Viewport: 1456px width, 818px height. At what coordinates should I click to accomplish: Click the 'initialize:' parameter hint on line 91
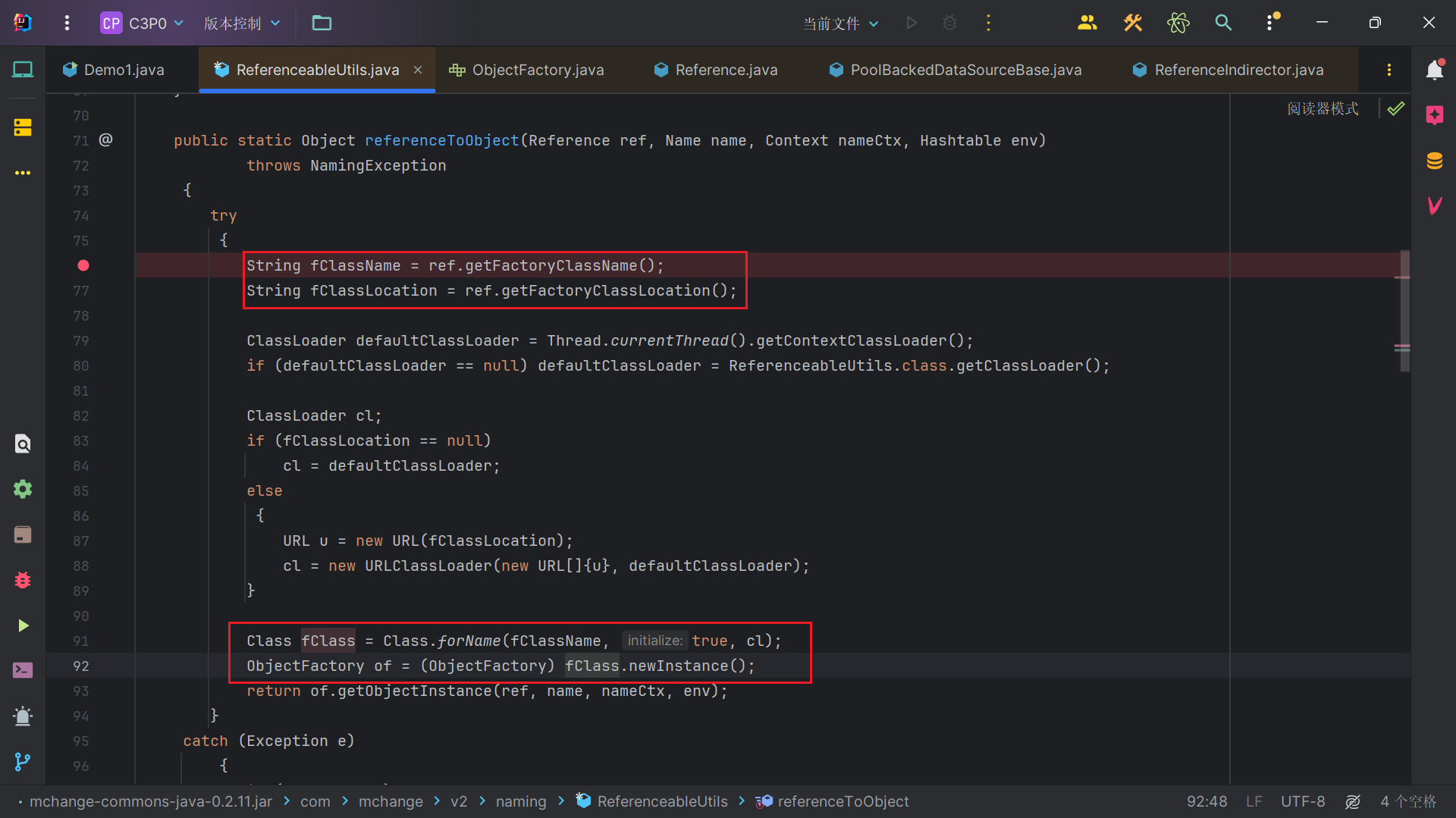click(x=655, y=641)
